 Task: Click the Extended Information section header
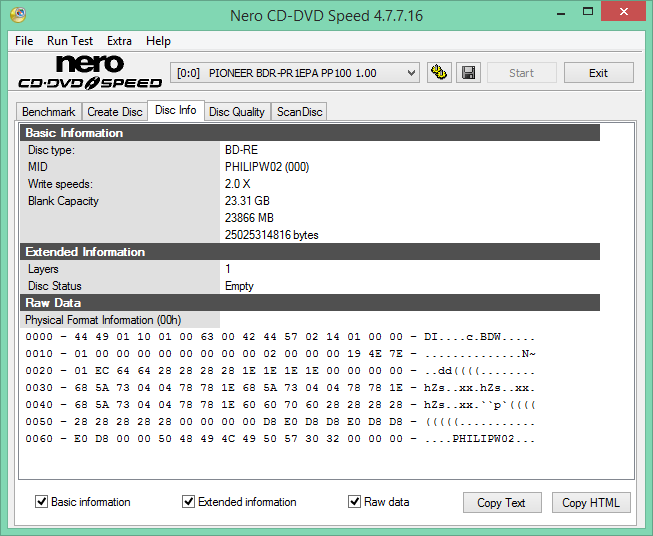pos(310,252)
